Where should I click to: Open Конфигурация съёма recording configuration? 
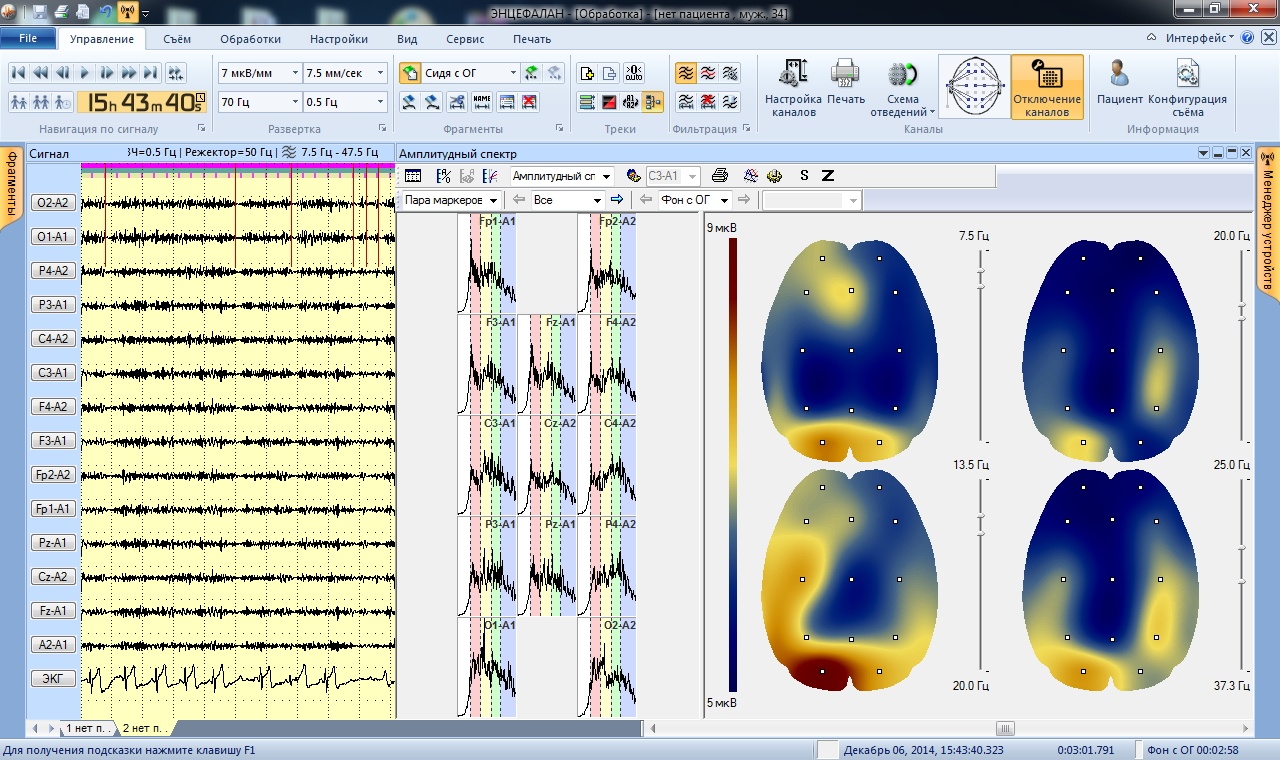pos(1187,88)
